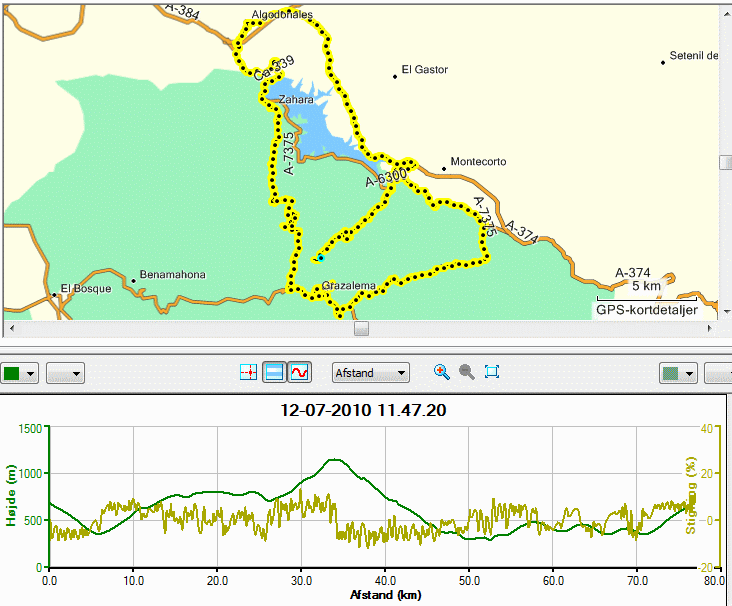Click the 80.0 tick on distance axis
Screen dimensions: 732x606
point(714,581)
